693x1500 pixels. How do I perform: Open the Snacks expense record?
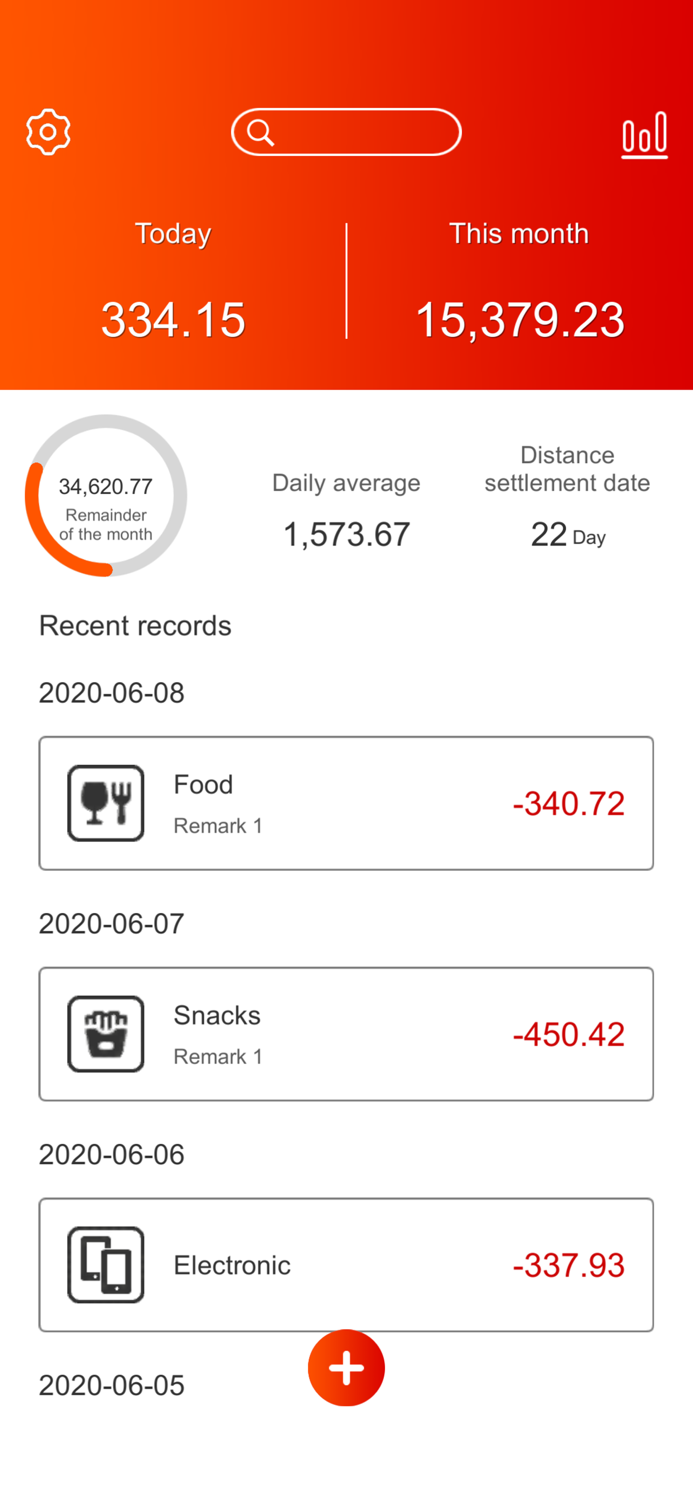(346, 1033)
